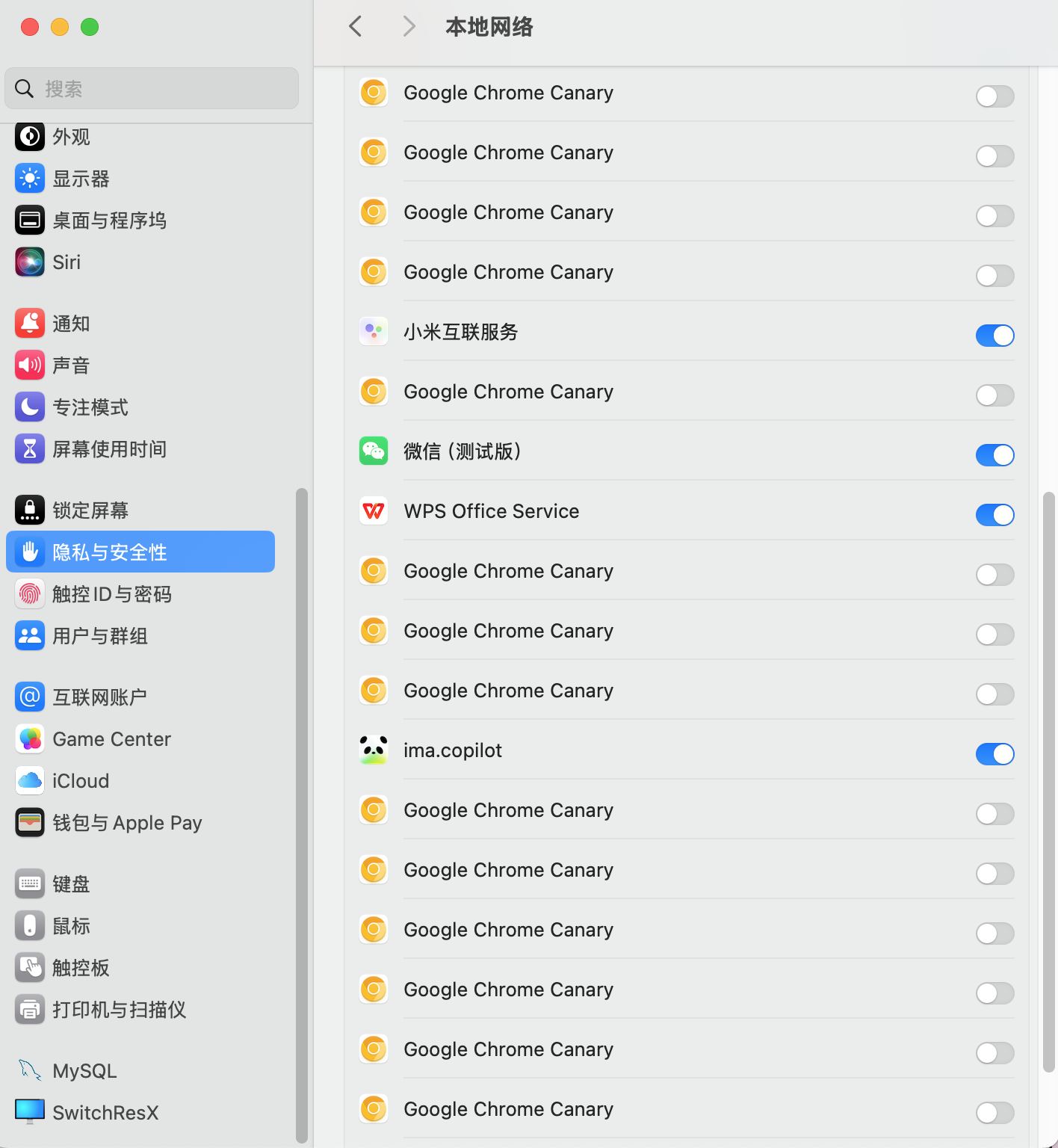Screen dimensions: 1058x1148
Task: Enable Chrome Canary toggle directly below ima.copilot
Action: point(994,814)
